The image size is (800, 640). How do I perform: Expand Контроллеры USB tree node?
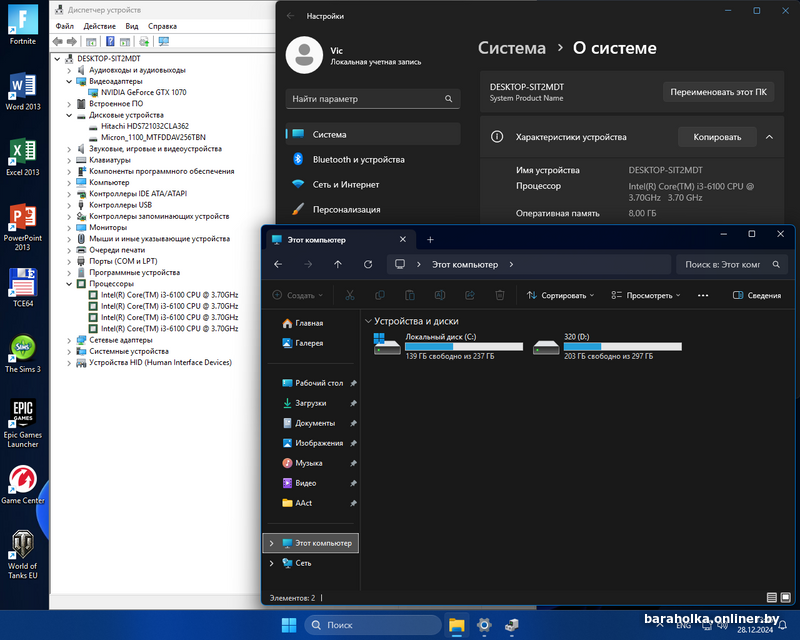point(69,205)
